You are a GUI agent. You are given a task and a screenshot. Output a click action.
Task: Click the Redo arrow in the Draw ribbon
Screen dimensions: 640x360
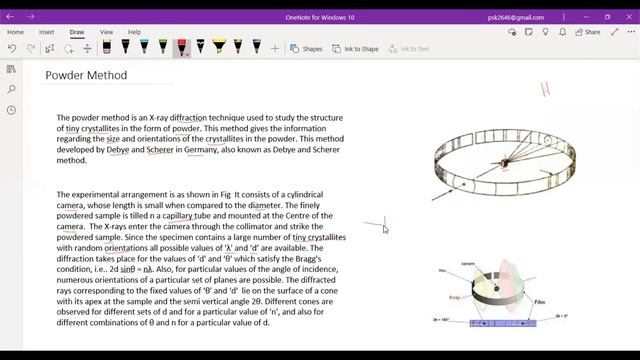click(31, 49)
